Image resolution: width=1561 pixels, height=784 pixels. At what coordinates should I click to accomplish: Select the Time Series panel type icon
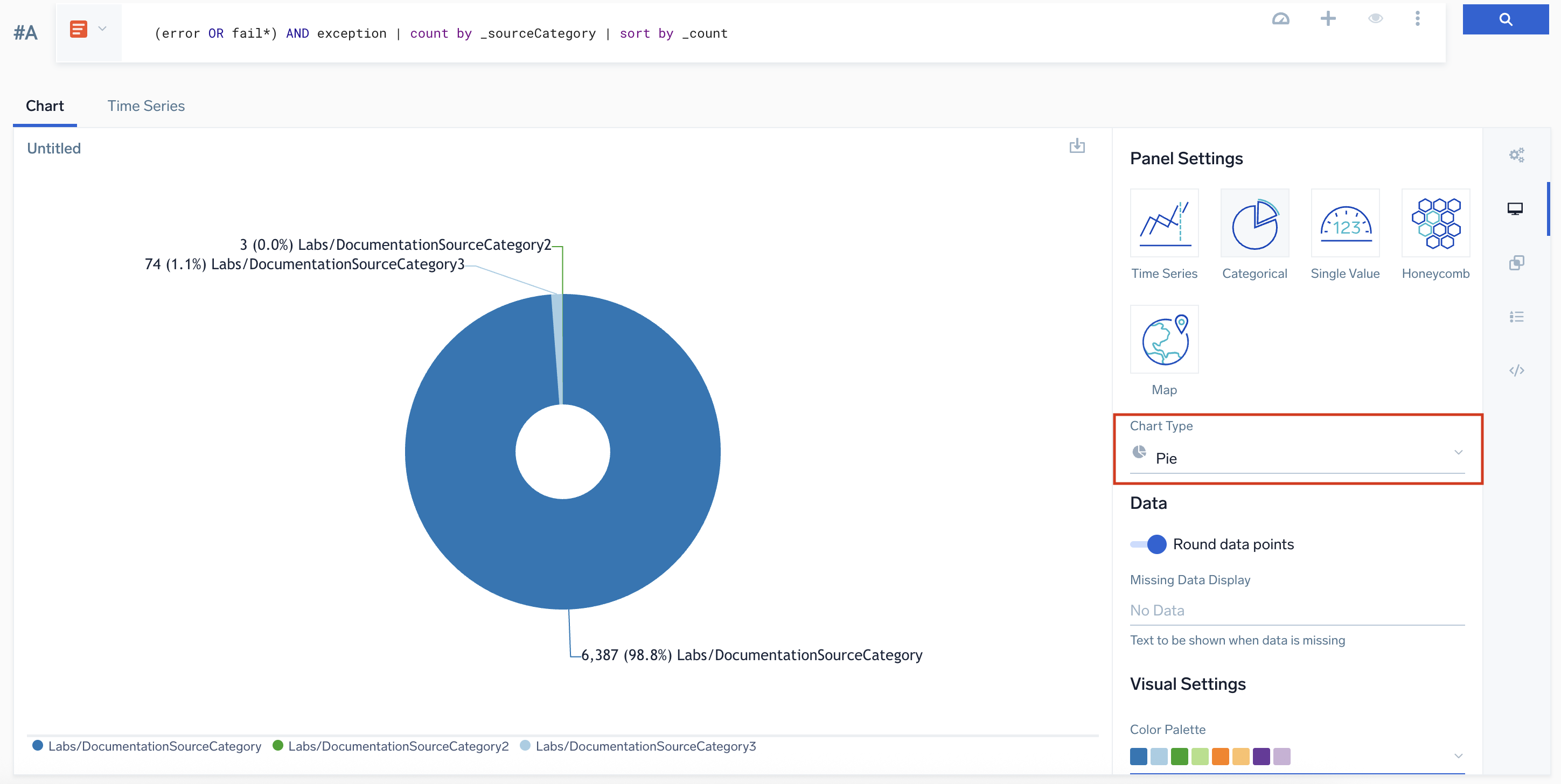pyautogui.click(x=1163, y=223)
